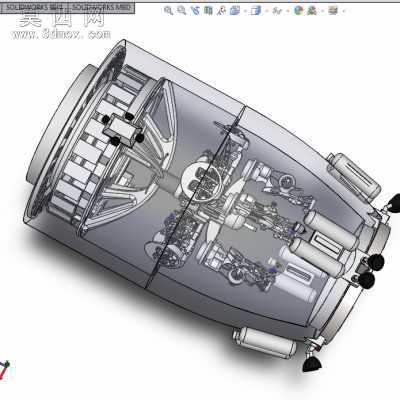Image resolution: width=400 pixels, height=400 pixels.
Task: Switch to the SOLIDWORKS 插件 tab
Action: pyautogui.click(x=34, y=8)
